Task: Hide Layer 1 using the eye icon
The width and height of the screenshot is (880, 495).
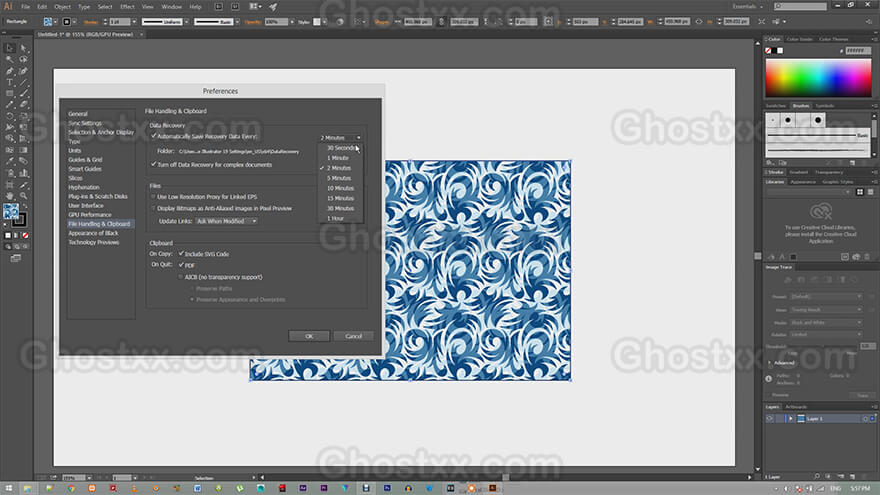Action: coord(770,419)
